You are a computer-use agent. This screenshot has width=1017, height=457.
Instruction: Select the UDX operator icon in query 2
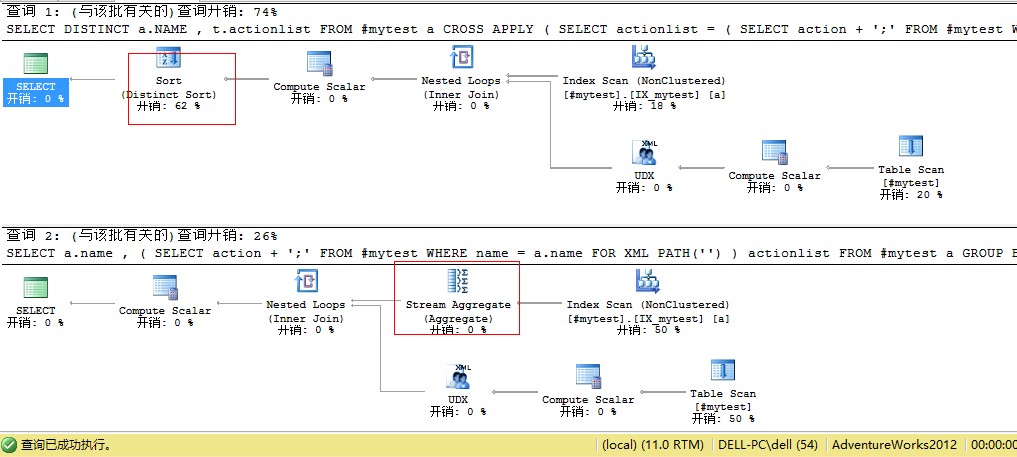click(x=457, y=376)
